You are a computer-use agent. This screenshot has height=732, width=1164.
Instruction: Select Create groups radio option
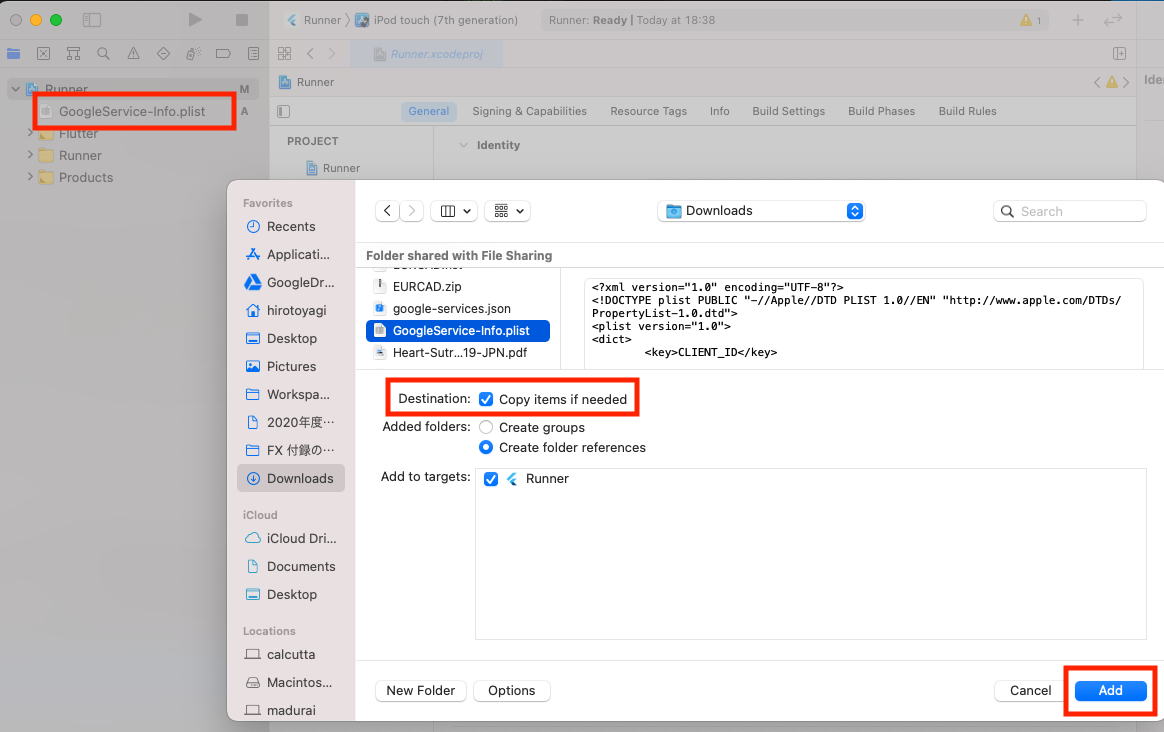coord(487,427)
